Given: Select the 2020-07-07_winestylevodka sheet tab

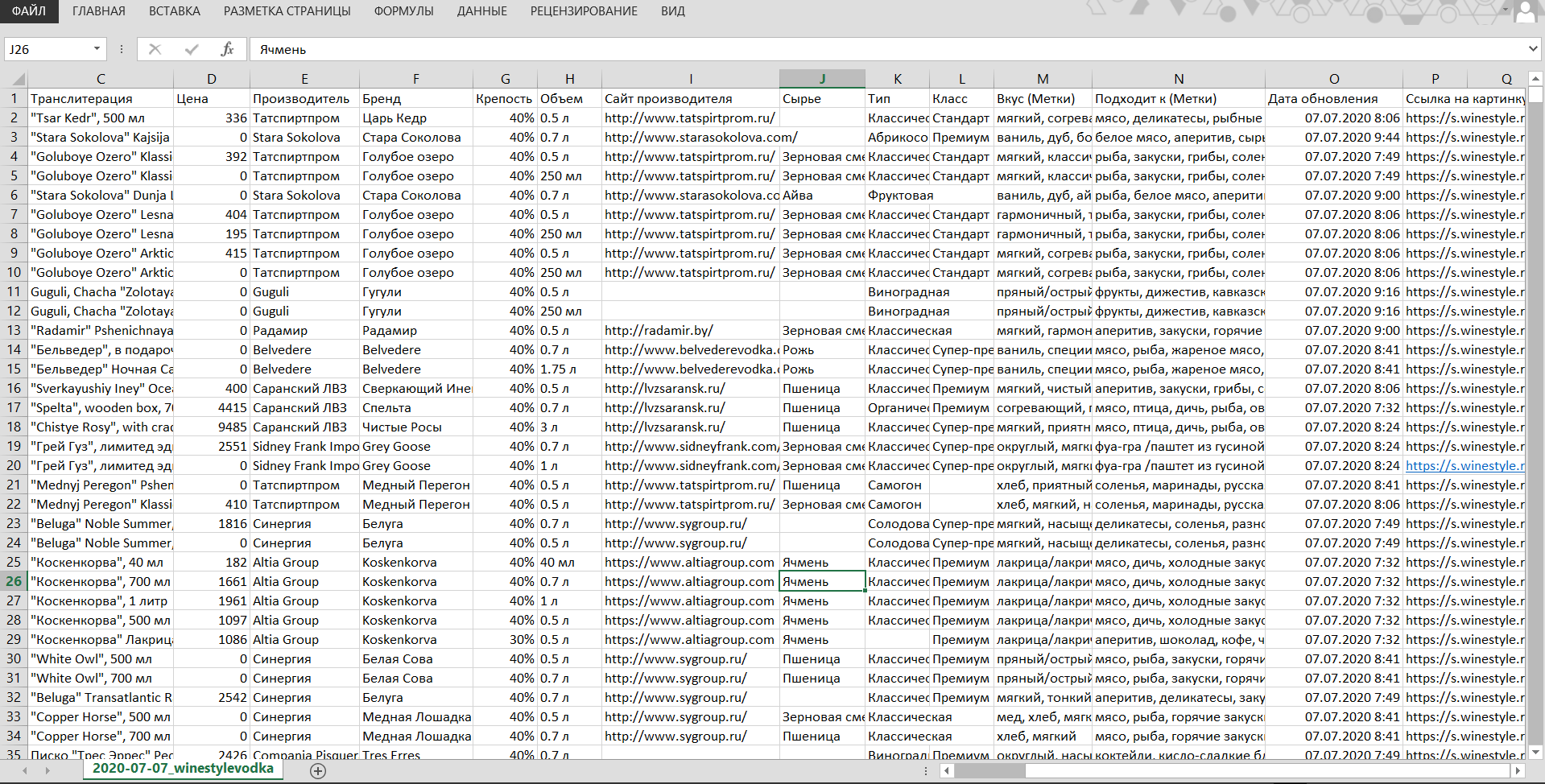Looking at the screenshot, I should point(183,768).
